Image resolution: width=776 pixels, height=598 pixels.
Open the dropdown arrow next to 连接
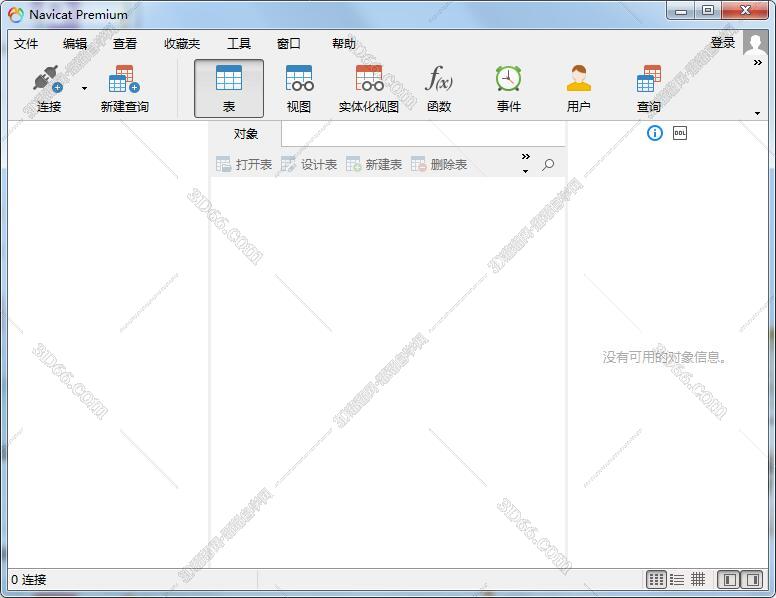[x=84, y=89]
